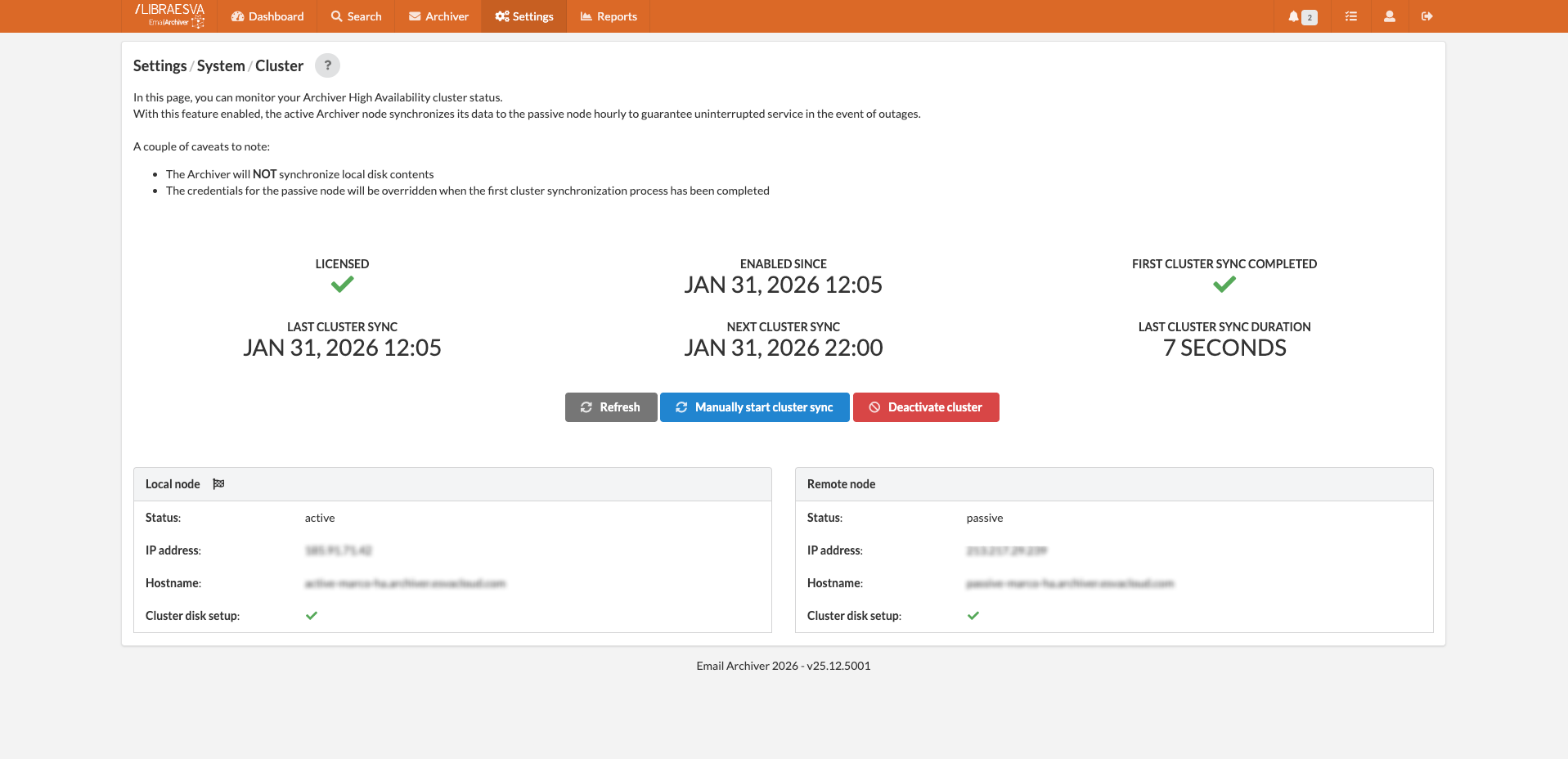Click the Next cluster sync 'JAN 31, 2026 22:00'
This screenshot has width=1568, height=759.
[784, 348]
